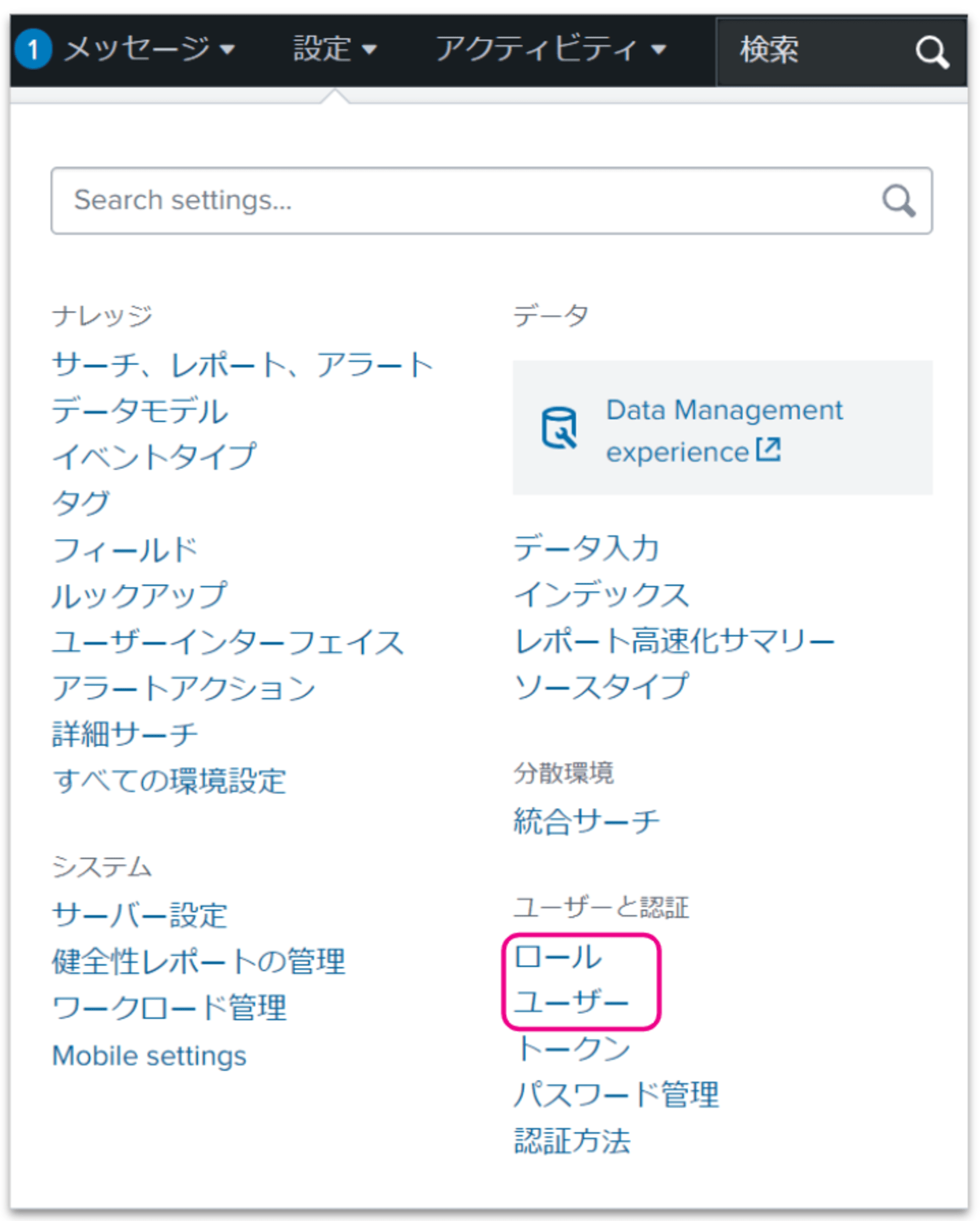The image size is (980, 1221).
Task: Open the 認証方法 link
Action: click(x=572, y=1141)
